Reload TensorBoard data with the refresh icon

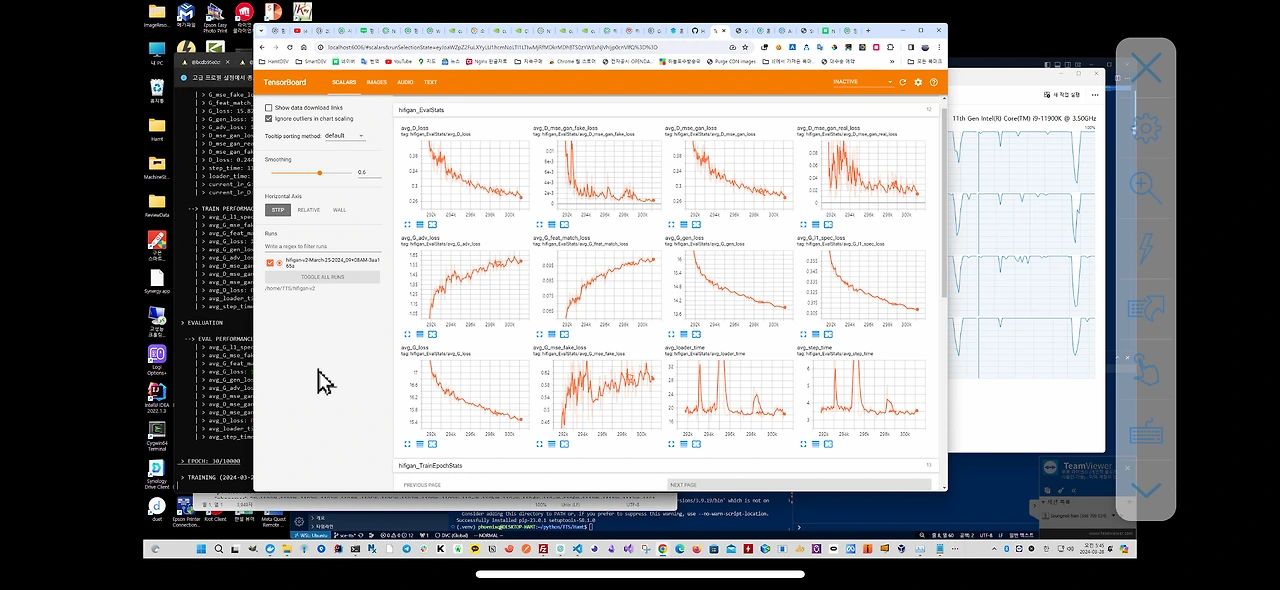903,82
